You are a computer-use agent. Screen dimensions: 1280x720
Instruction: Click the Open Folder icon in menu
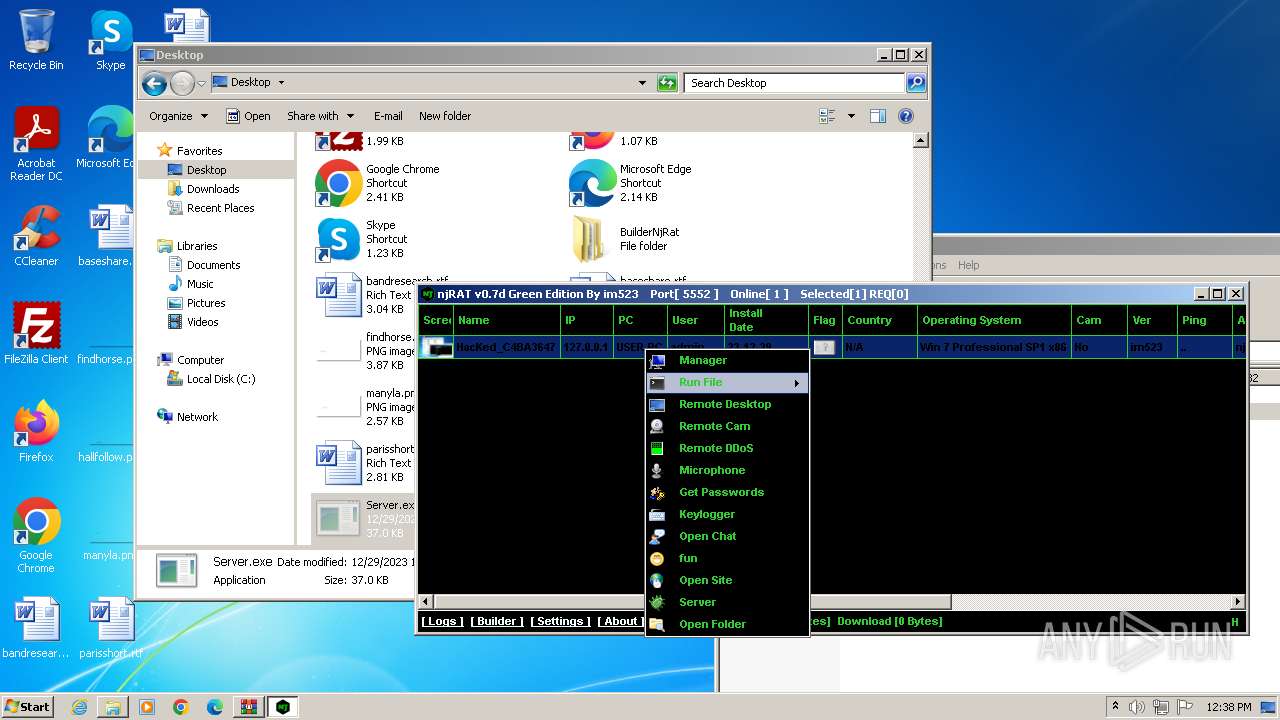click(657, 624)
